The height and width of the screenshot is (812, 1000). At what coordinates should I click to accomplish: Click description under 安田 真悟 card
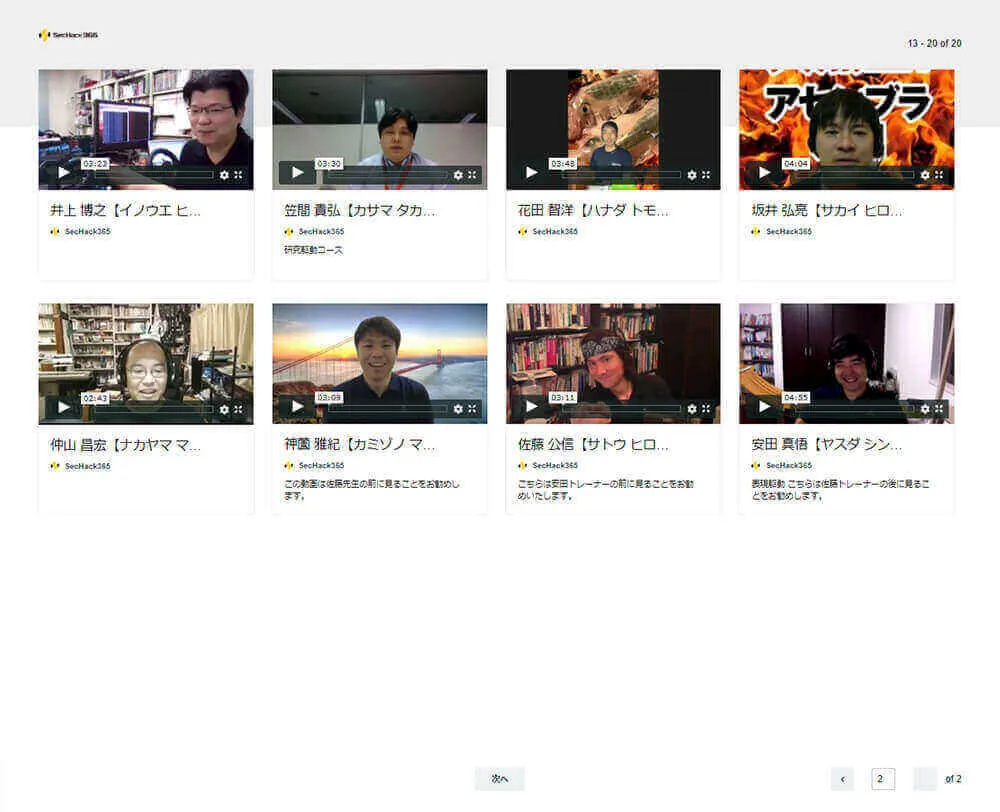tap(841, 490)
